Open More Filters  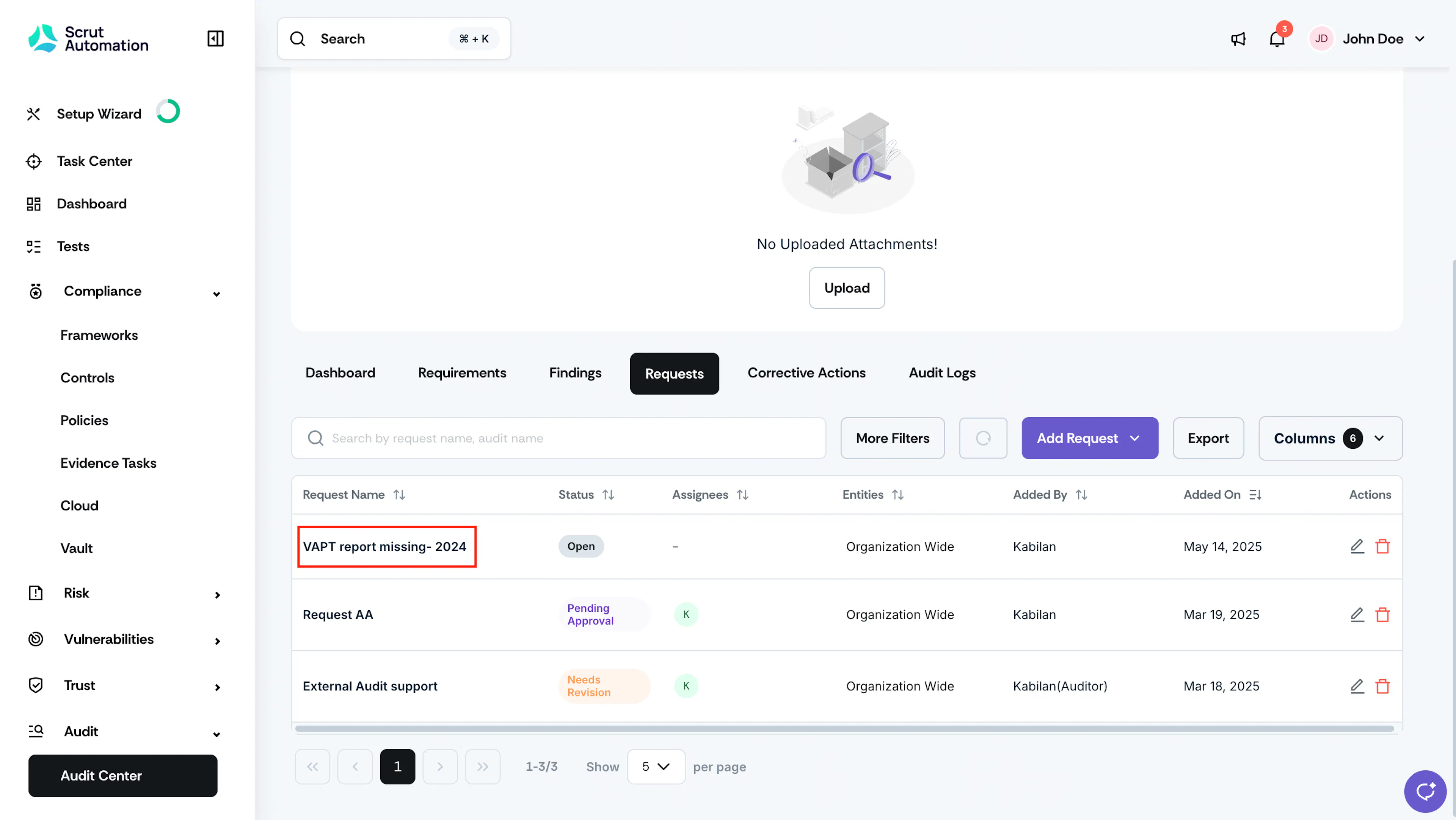[892, 438]
